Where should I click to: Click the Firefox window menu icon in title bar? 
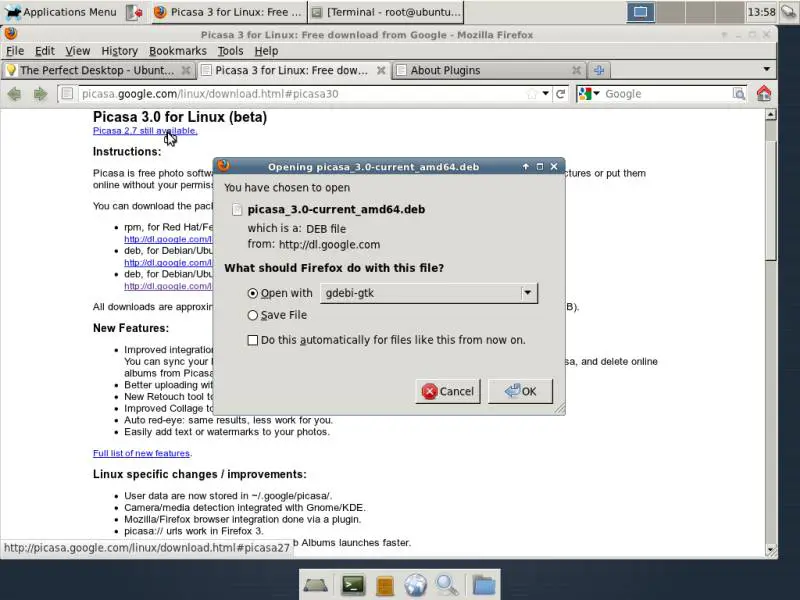pos(11,34)
